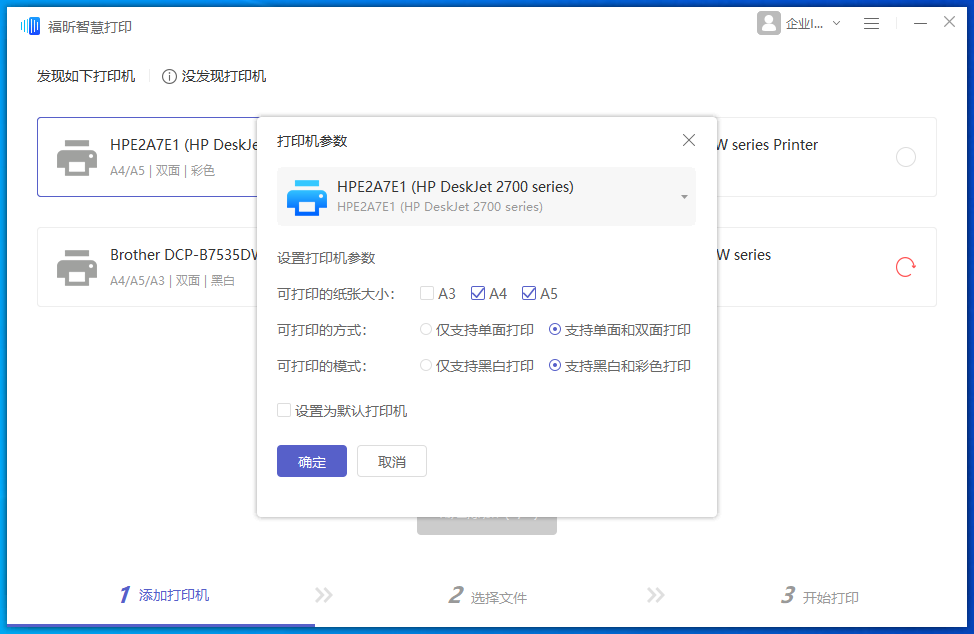Check the 设置为默认打印机 option
The width and height of the screenshot is (974, 634).
(284, 410)
